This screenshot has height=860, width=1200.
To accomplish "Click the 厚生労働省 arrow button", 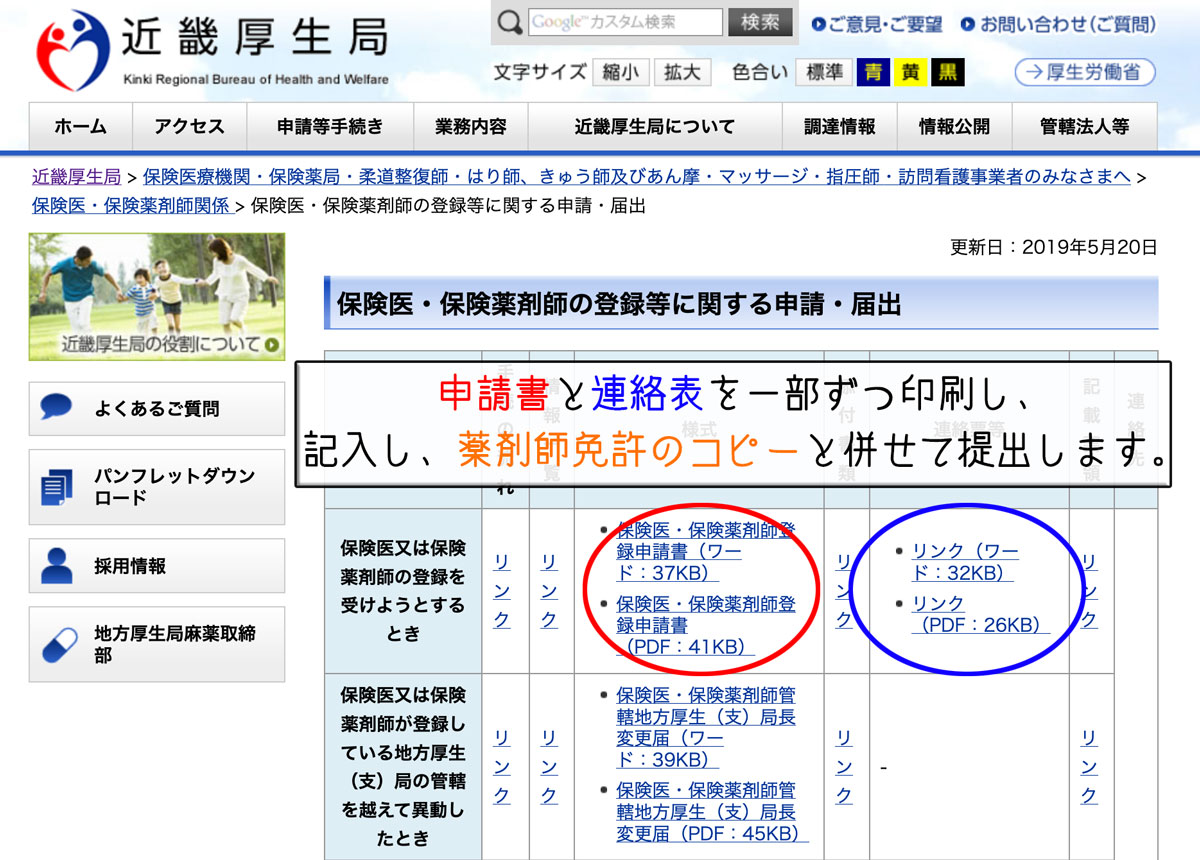I will (1084, 72).
